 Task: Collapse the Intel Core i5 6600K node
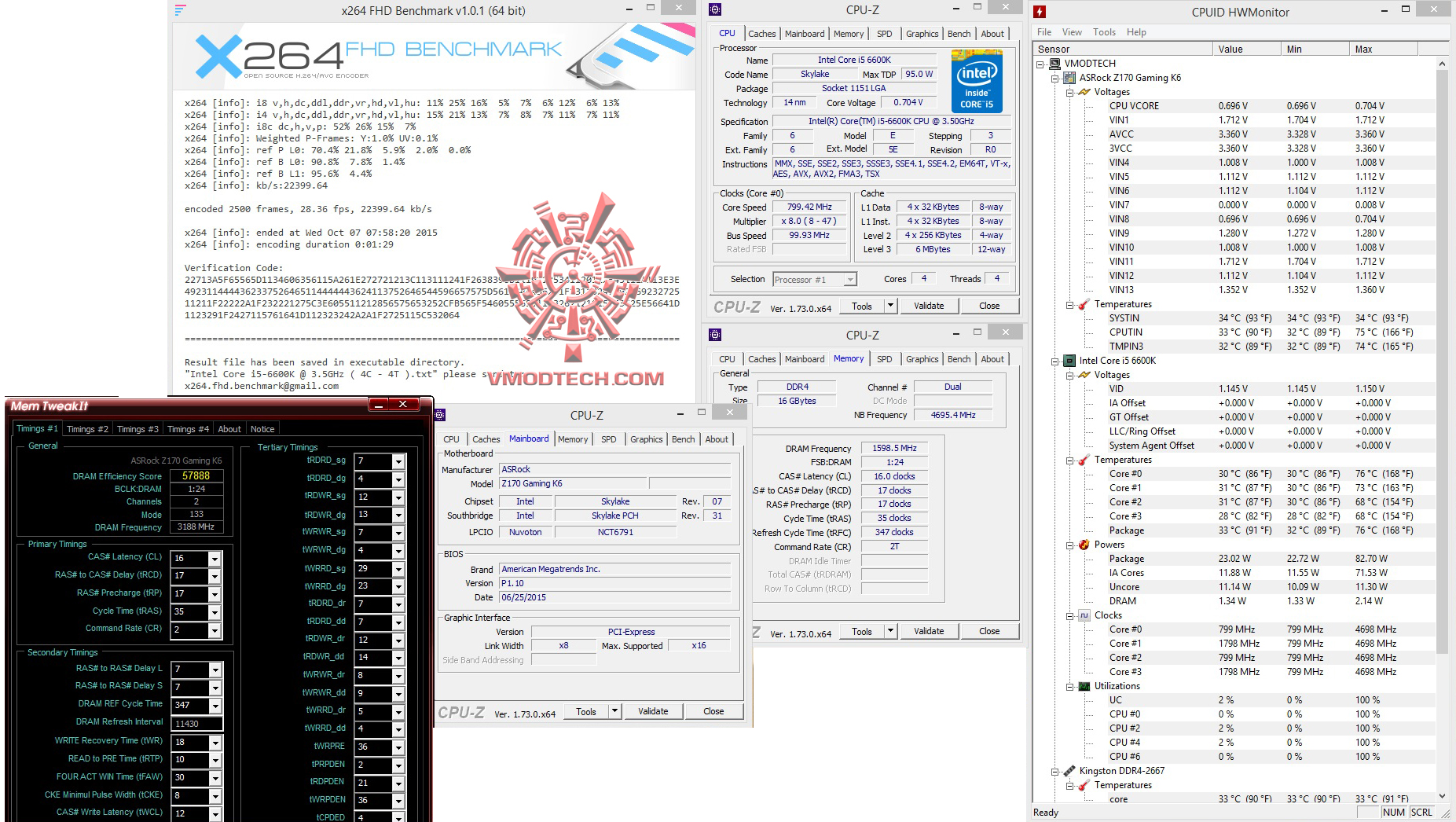tap(1055, 361)
